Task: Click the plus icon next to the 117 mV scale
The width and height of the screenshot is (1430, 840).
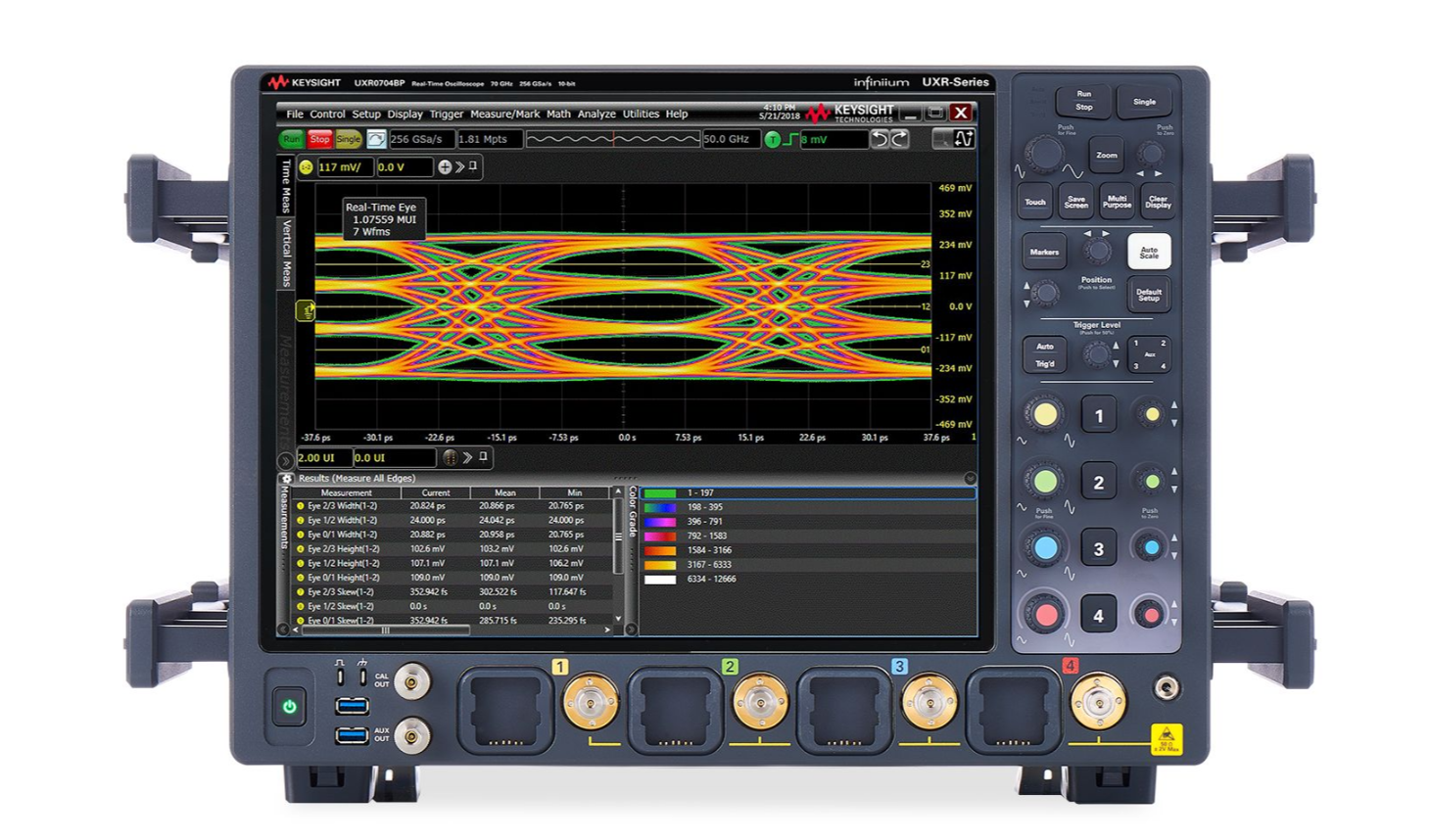Action: 446,167
